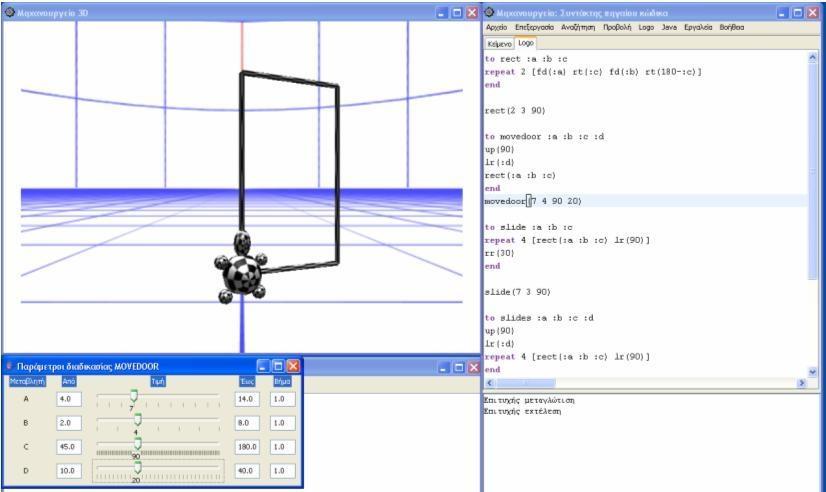Click the line 'to movedoor :a :b :c :d'

tap(544, 136)
